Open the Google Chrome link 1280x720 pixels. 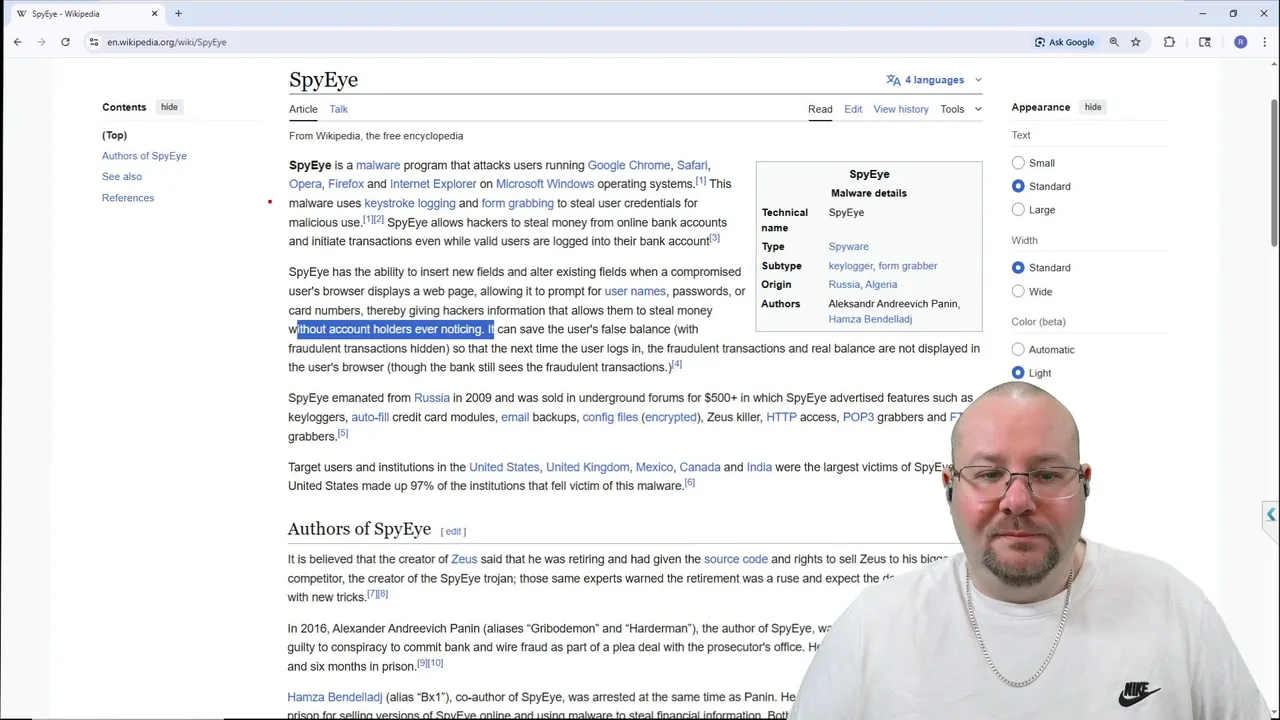(629, 165)
